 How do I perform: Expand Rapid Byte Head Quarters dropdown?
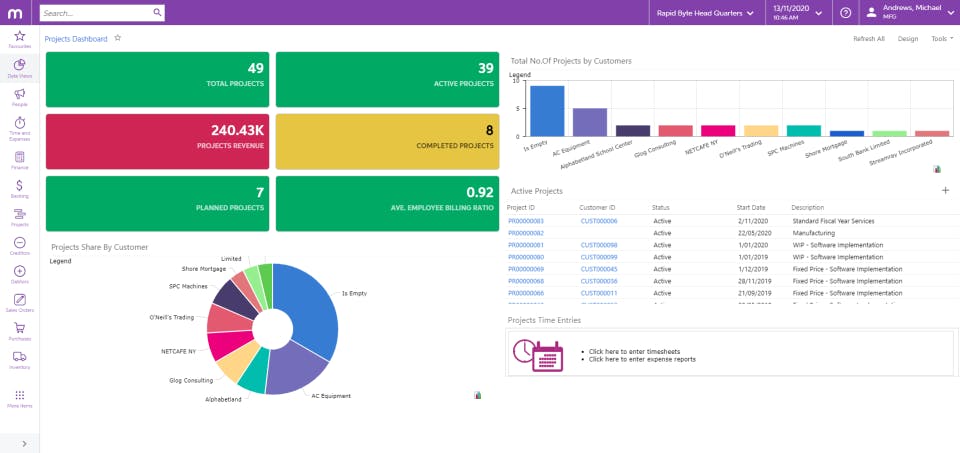tap(705, 13)
